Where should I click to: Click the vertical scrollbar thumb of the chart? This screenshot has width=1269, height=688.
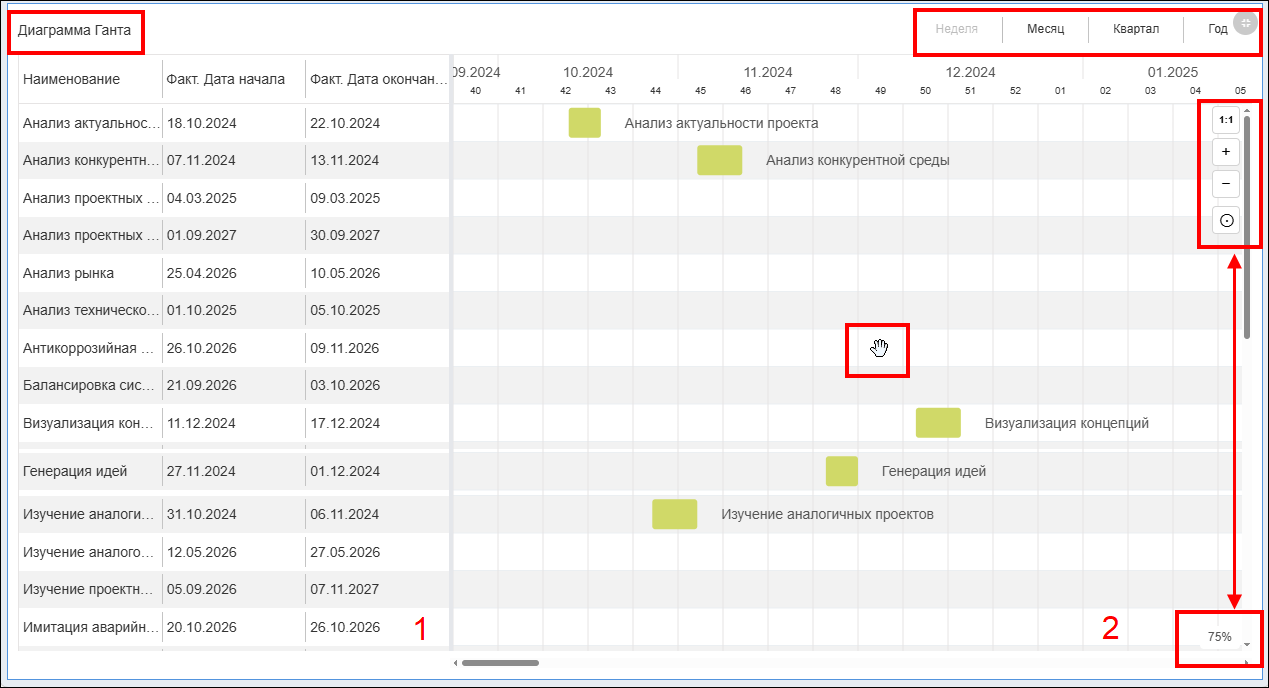(1247, 228)
